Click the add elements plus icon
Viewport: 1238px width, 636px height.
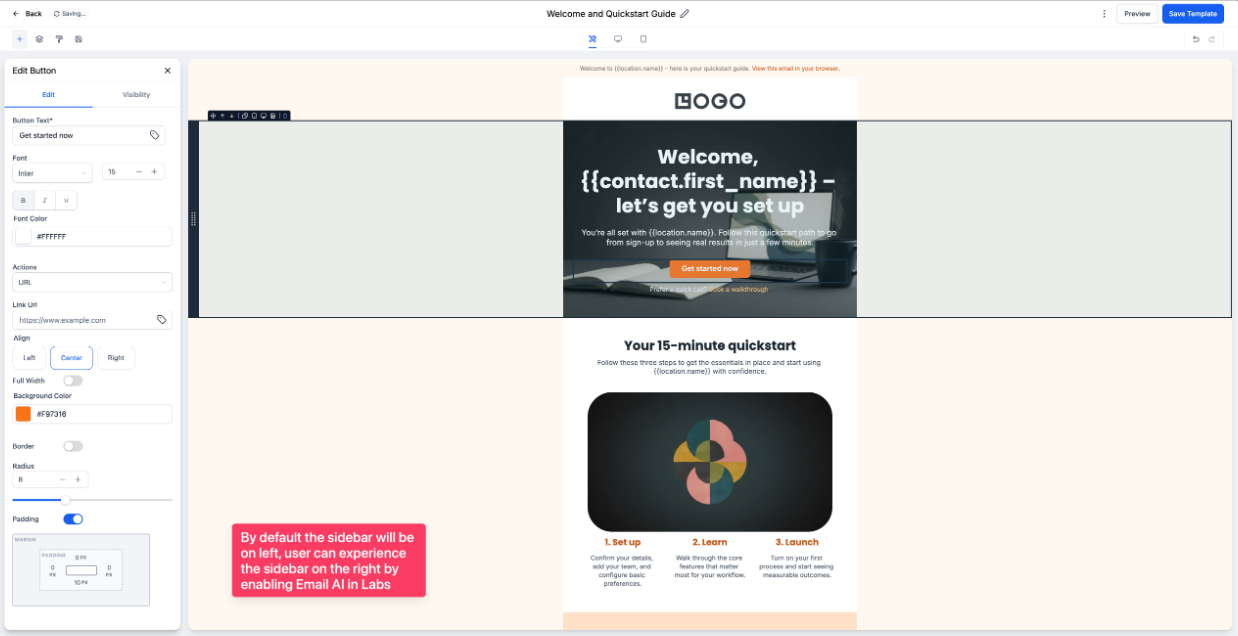(x=20, y=39)
